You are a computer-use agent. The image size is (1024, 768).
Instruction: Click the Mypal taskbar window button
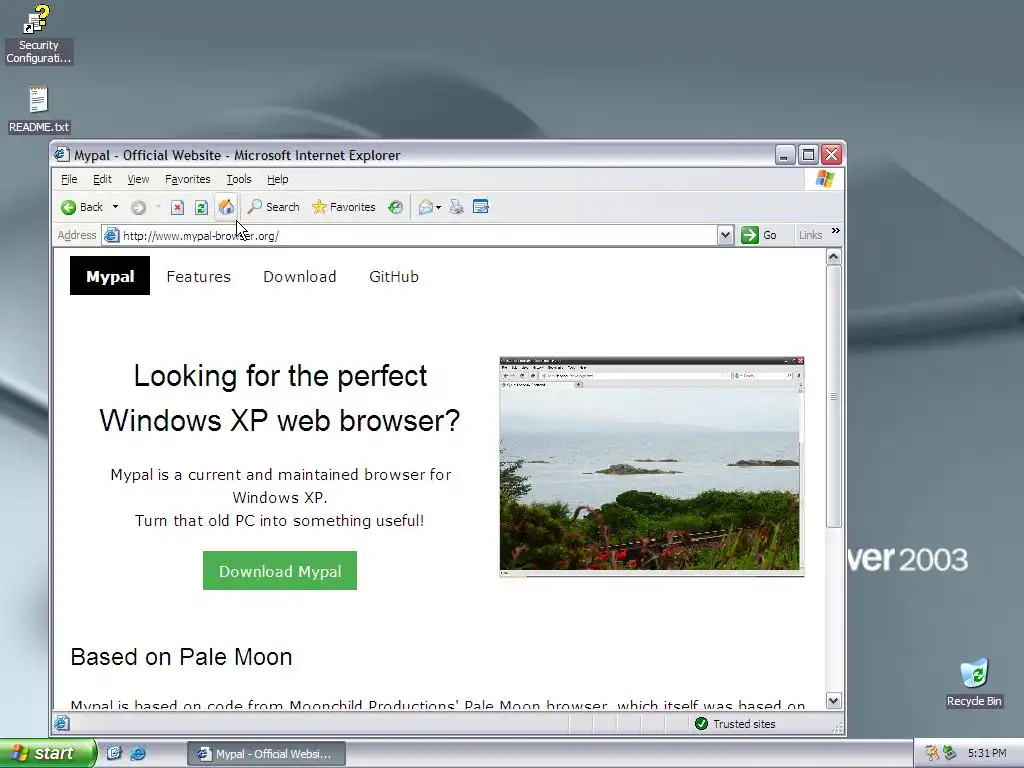tap(266, 754)
